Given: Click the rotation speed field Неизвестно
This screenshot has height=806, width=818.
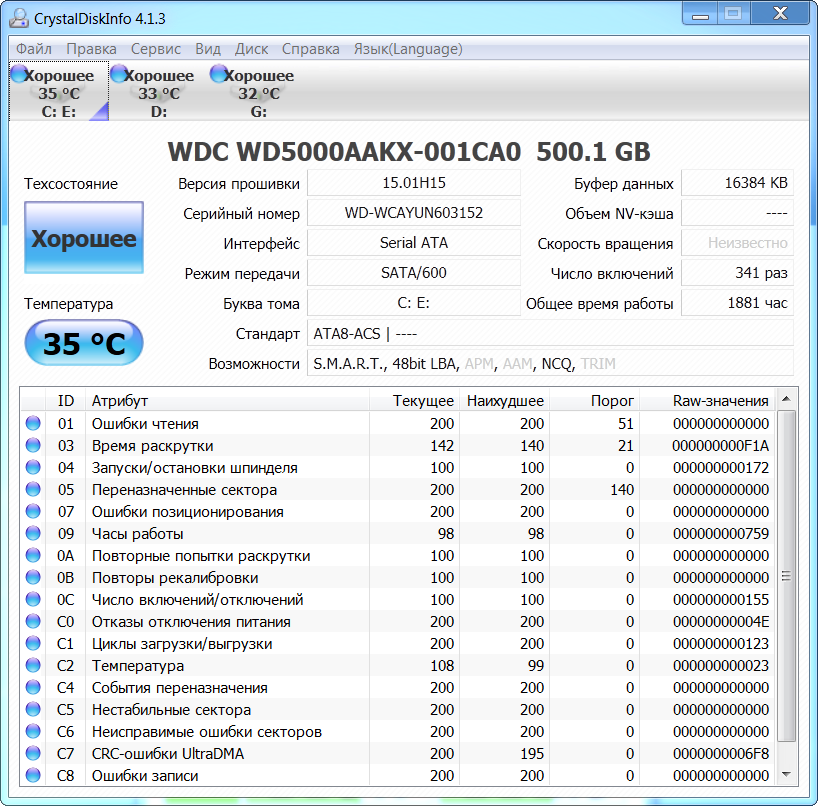Looking at the screenshot, I should (737, 243).
